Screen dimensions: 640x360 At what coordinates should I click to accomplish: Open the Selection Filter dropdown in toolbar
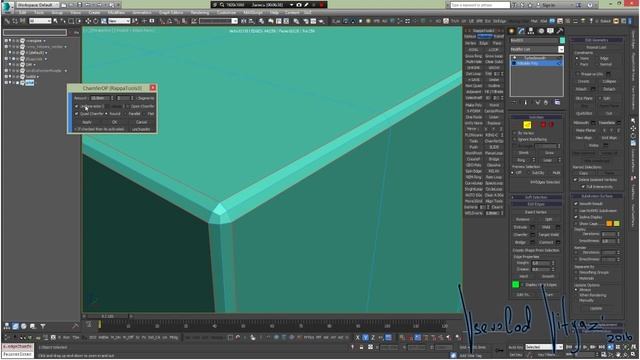pyautogui.click(x=40, y=20)
